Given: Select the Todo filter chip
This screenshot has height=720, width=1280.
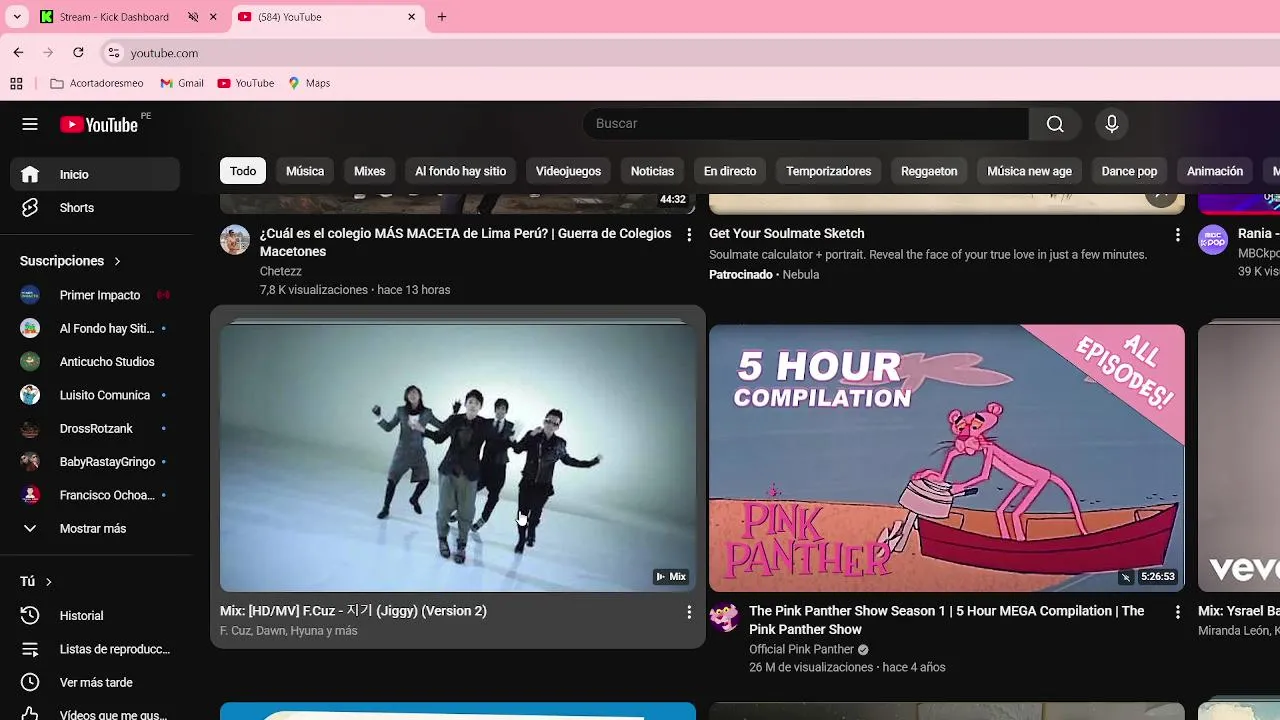Looking at the screenshot, I should tap(243, 171).
